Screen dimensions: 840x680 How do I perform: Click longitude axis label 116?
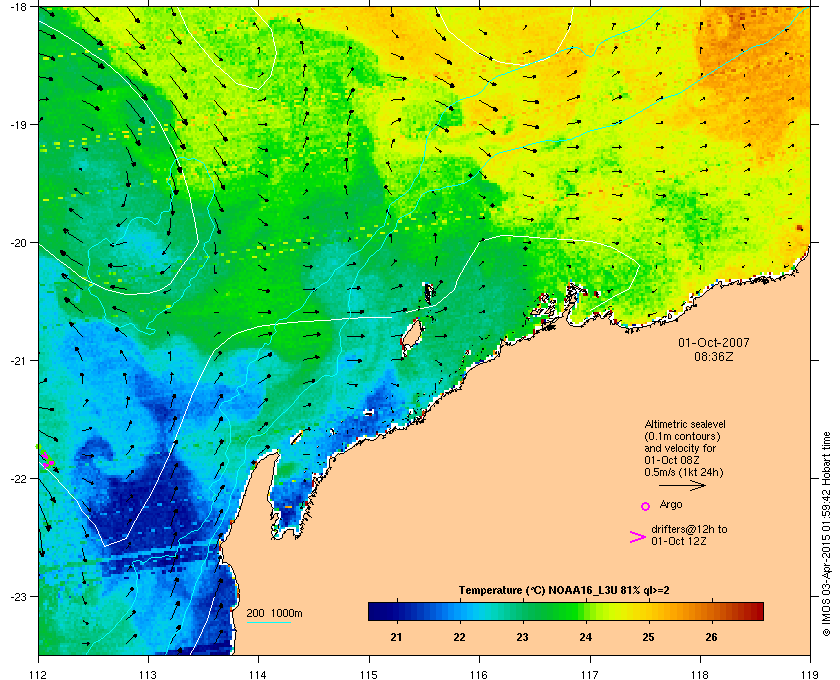click(479, 674)
